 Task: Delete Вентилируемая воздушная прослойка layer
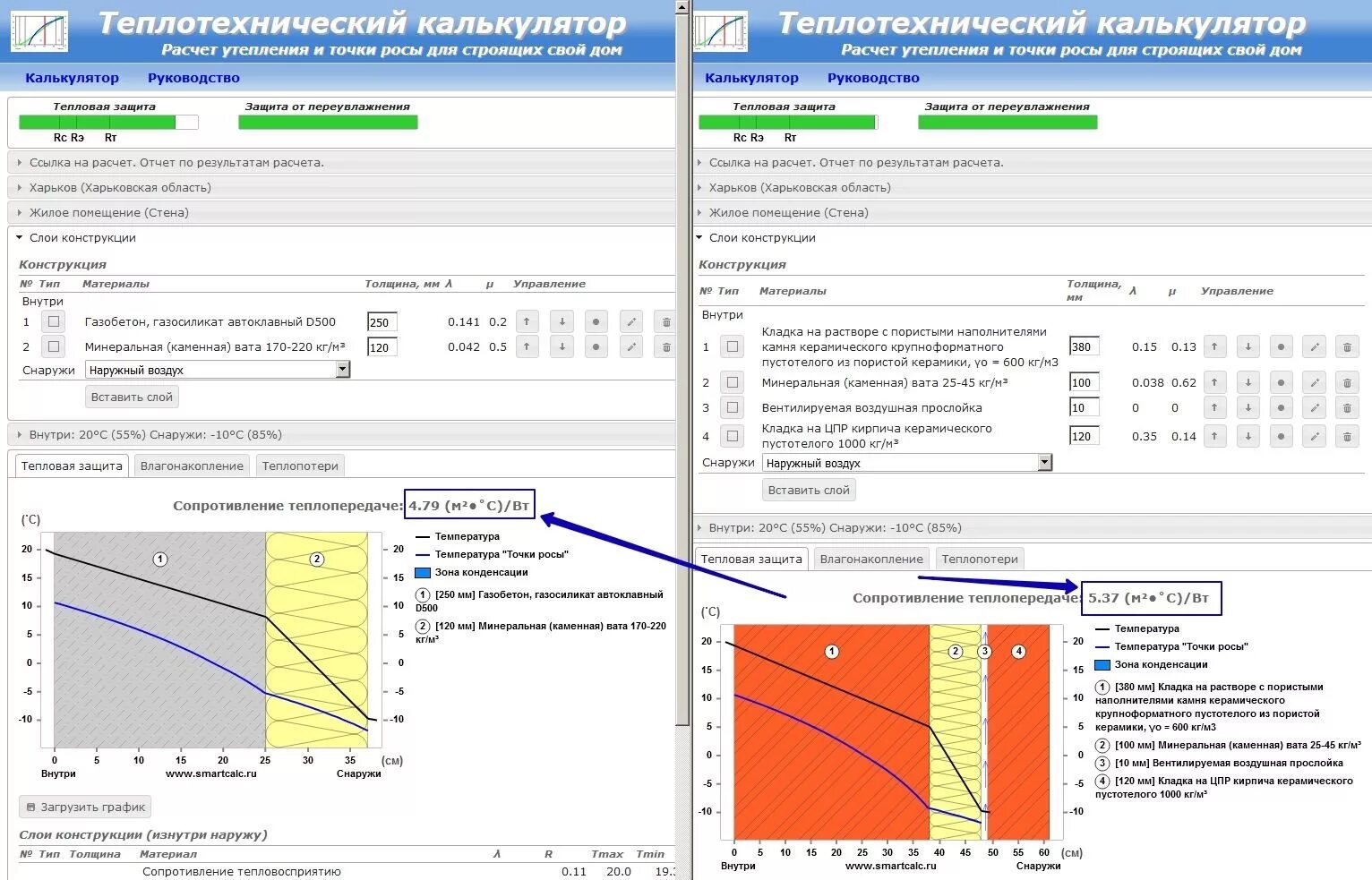[x=1347, y=407]
